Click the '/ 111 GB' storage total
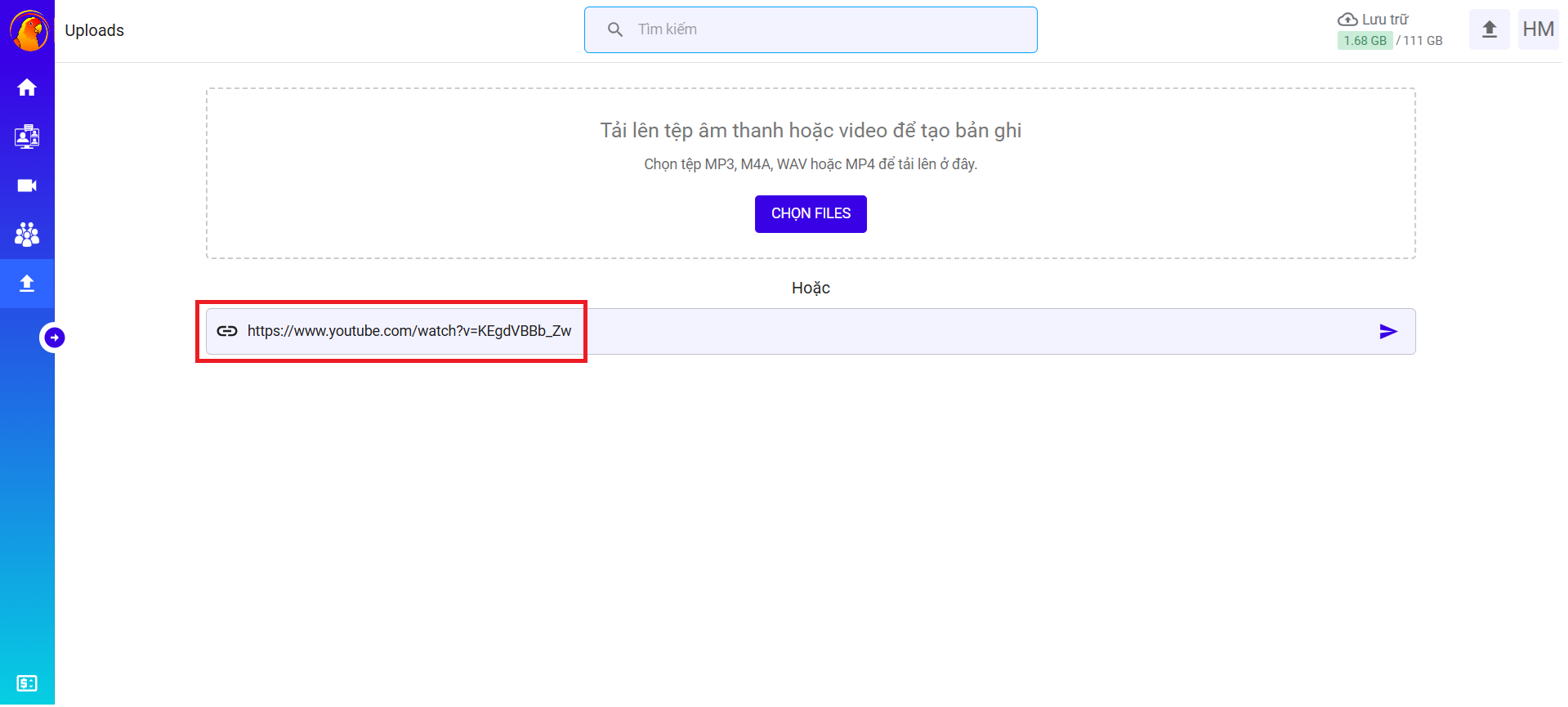1568x707 pixels. tap(1419, 40)
